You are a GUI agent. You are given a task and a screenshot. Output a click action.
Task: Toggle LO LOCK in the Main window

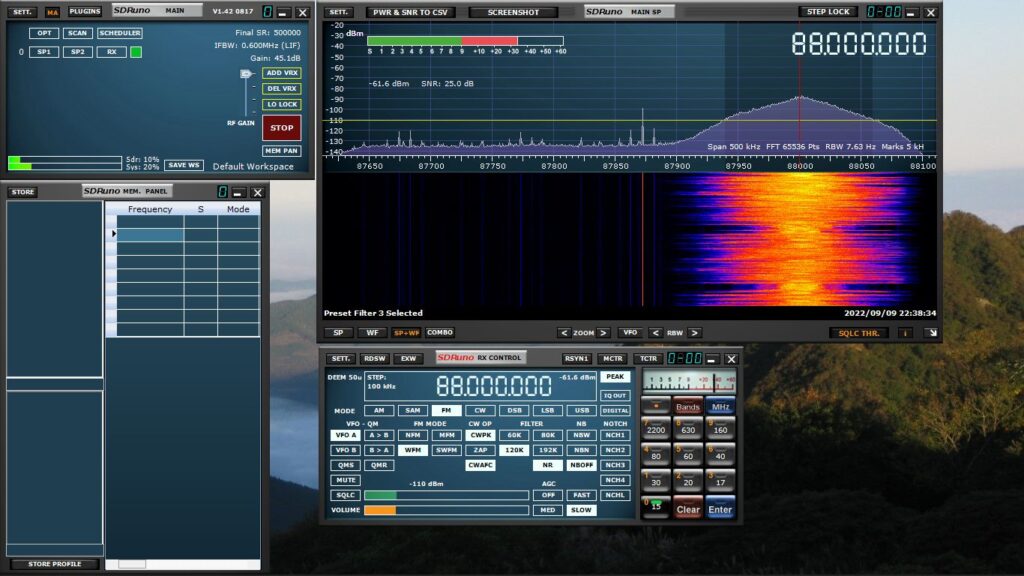pos(282,104)
